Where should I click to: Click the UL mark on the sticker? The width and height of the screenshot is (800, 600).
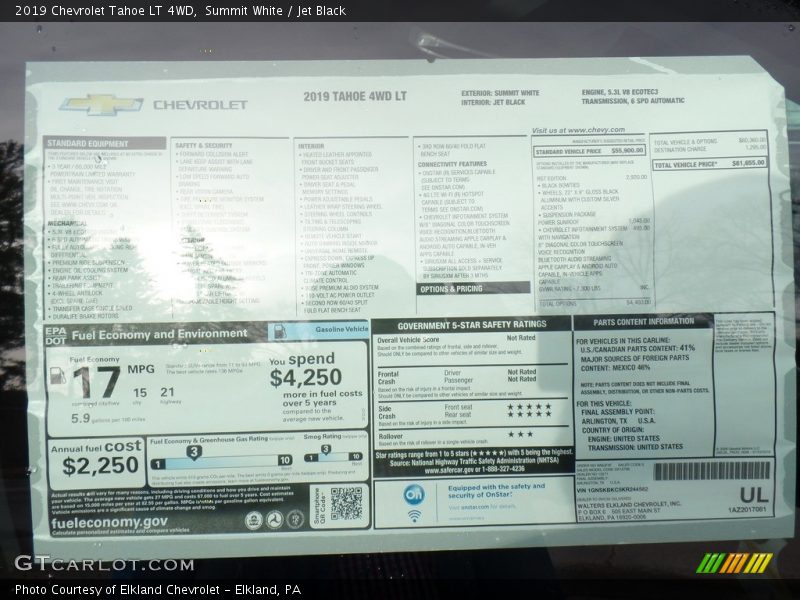click(753, 494)
